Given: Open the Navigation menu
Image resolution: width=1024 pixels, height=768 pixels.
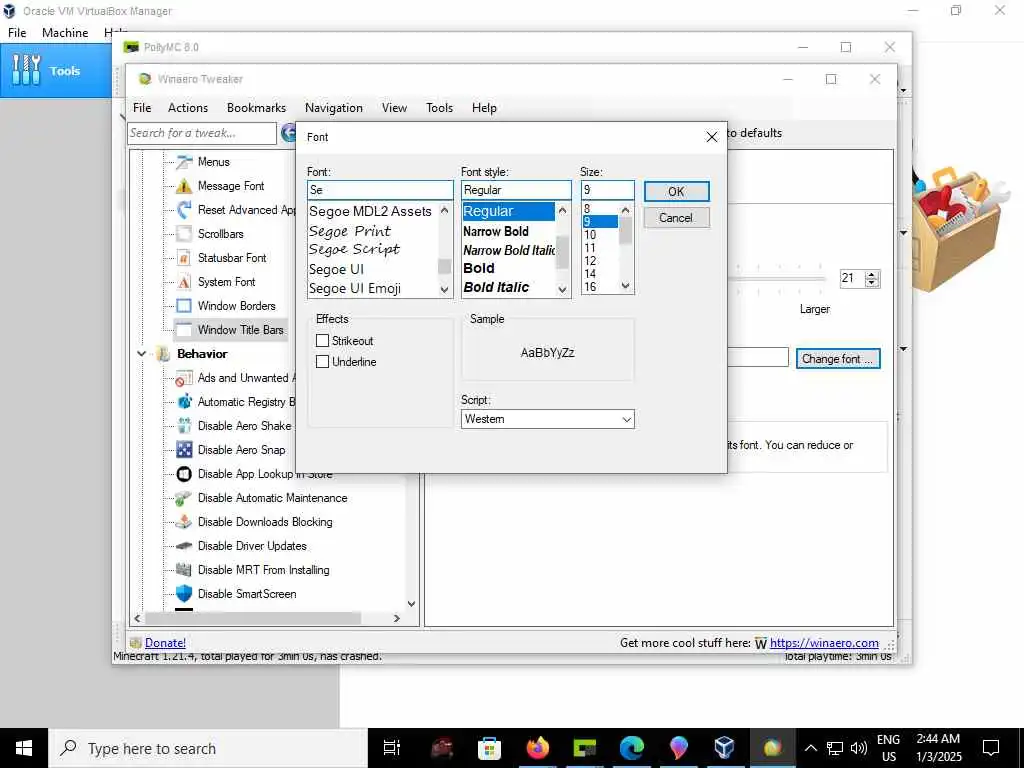Looking at the screenshot, I should click(x=334, y=108).
